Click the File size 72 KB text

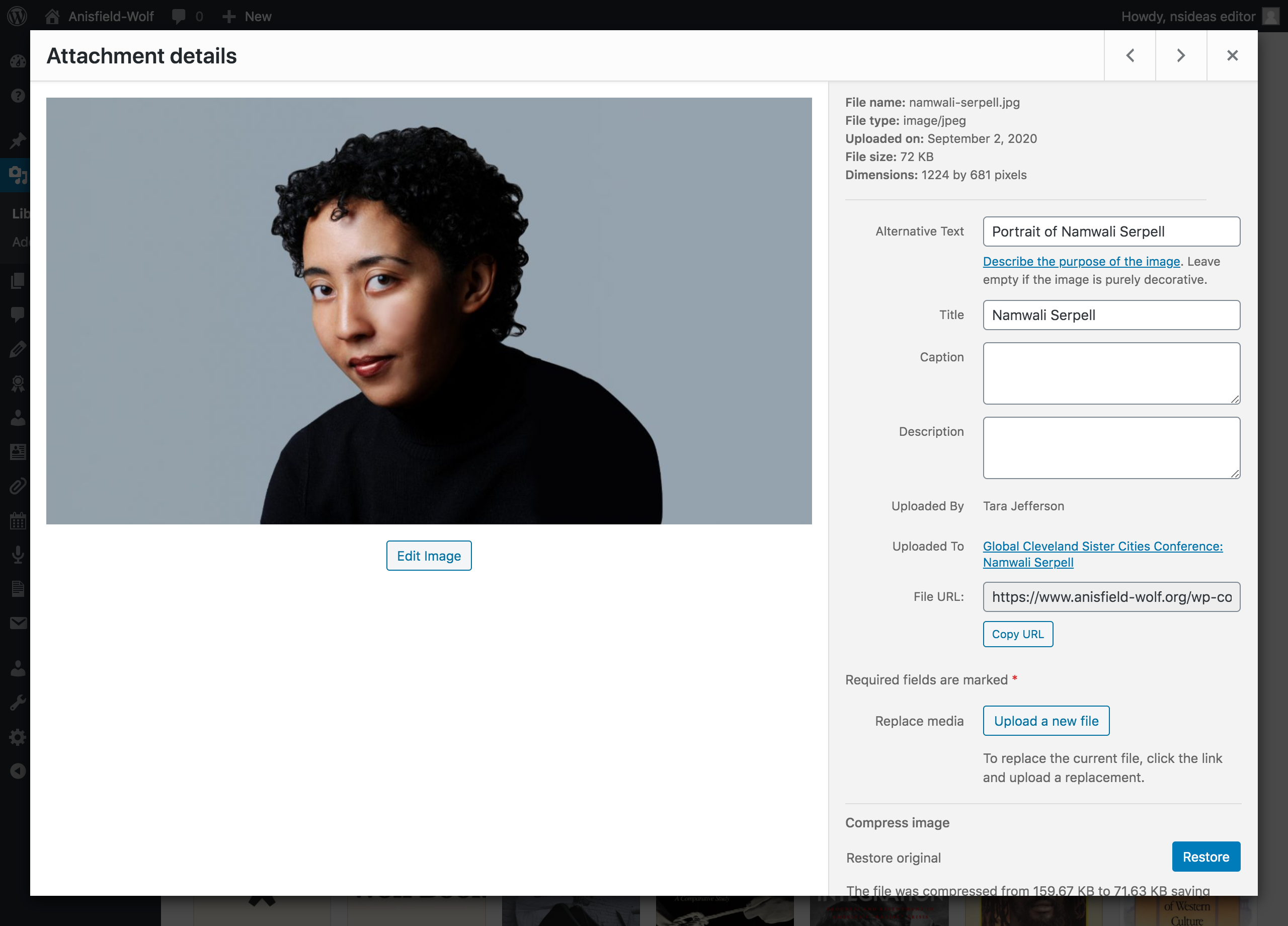point(890,157)
